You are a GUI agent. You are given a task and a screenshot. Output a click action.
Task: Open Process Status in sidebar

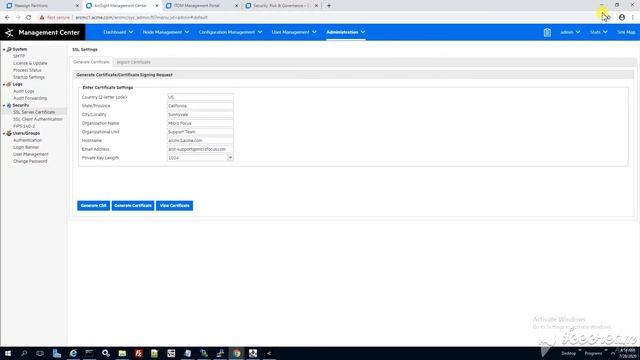(27, 70)
